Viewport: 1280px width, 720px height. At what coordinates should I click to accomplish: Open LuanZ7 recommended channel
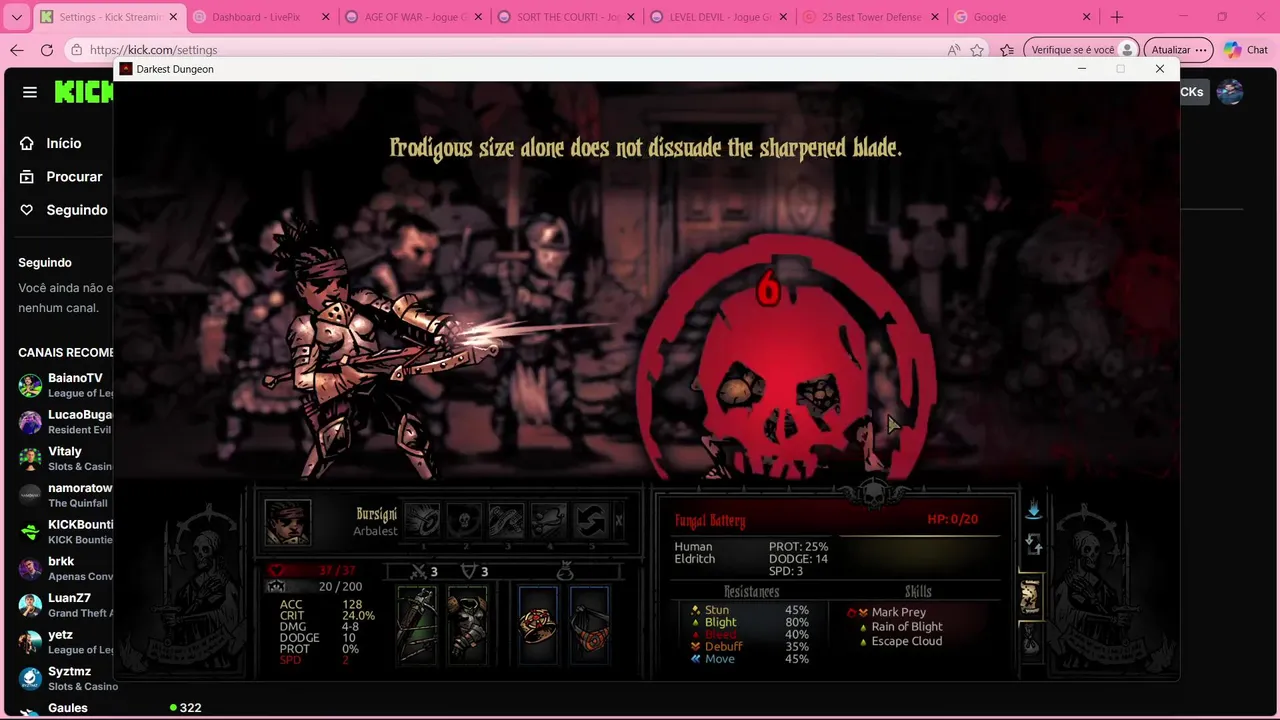pyautogui.click(x=65, y=605)
